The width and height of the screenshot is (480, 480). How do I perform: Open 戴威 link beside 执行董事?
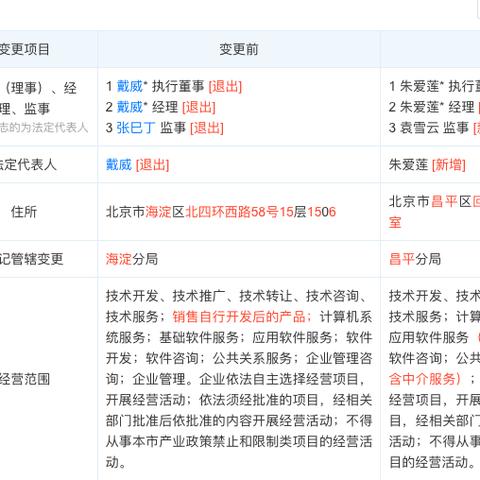point(129,87)
